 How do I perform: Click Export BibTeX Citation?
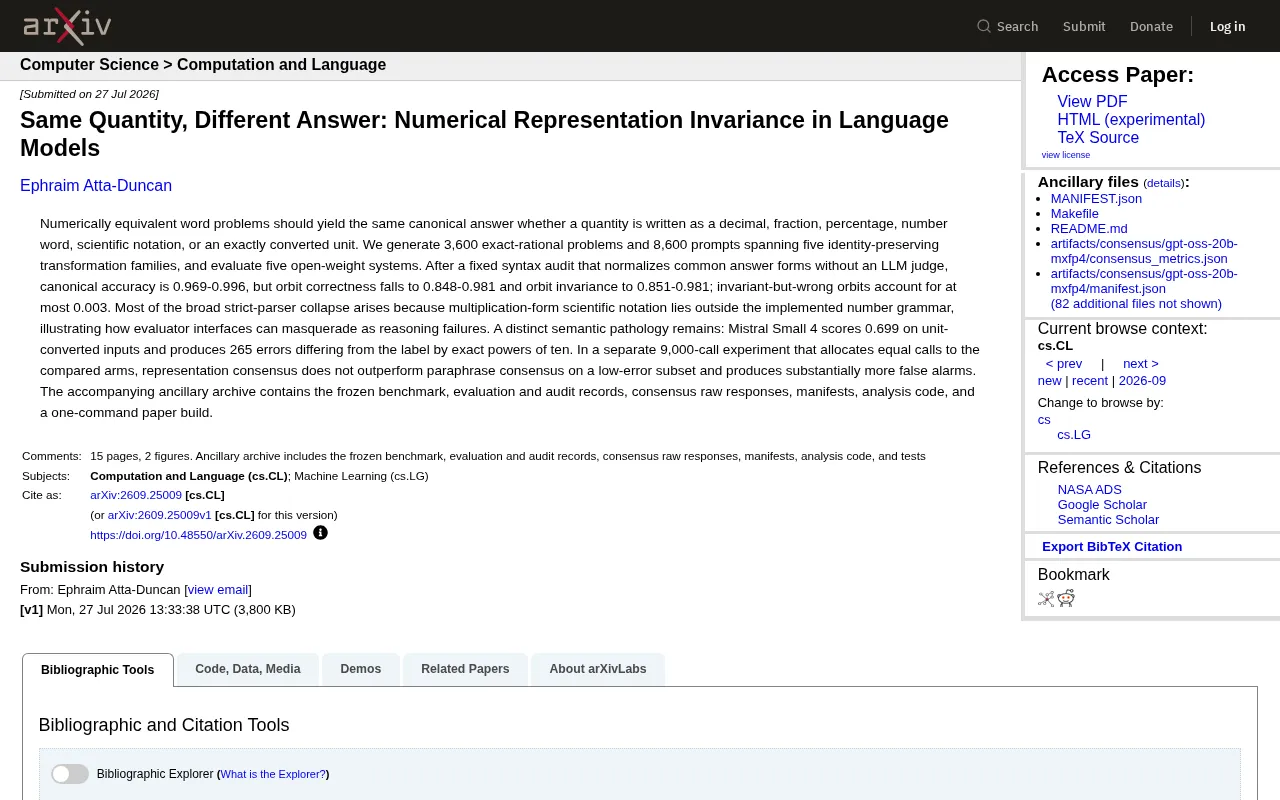1112,547
